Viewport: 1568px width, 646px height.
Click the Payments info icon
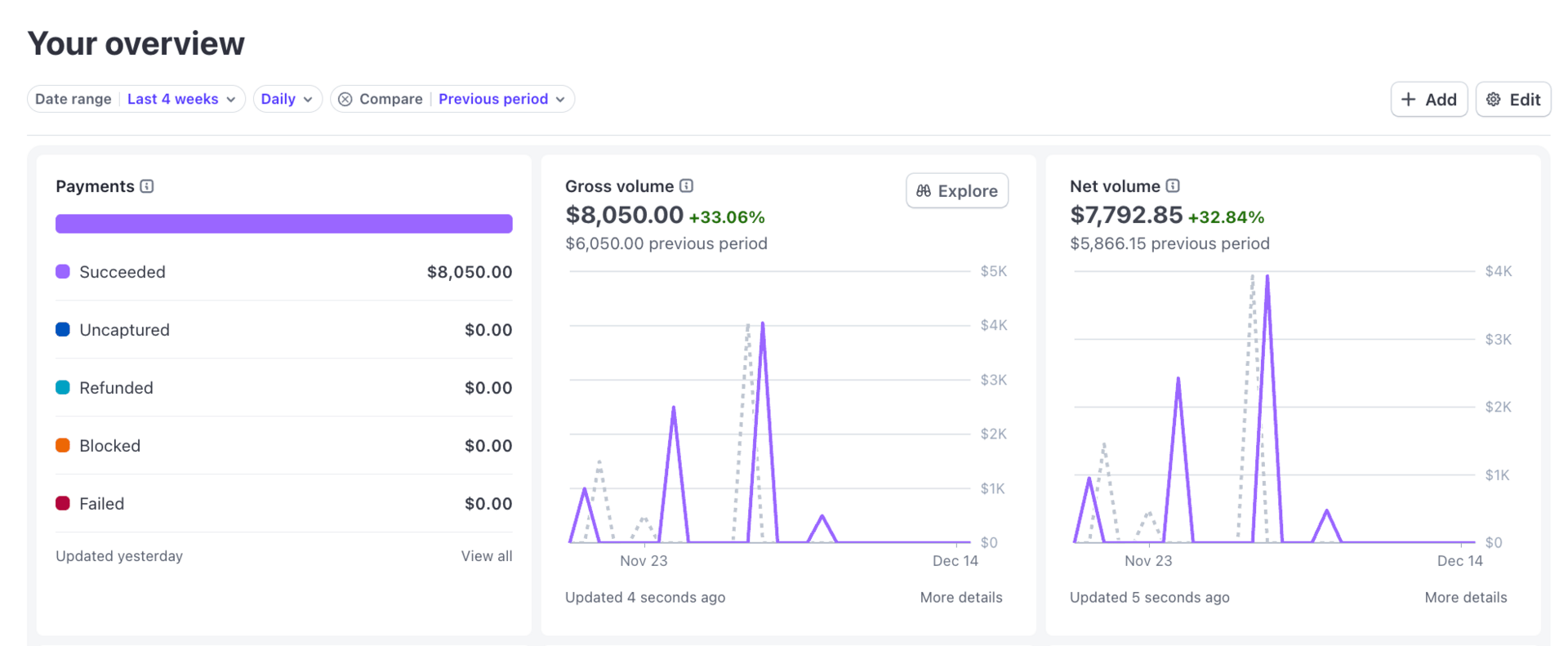(147, 186)
